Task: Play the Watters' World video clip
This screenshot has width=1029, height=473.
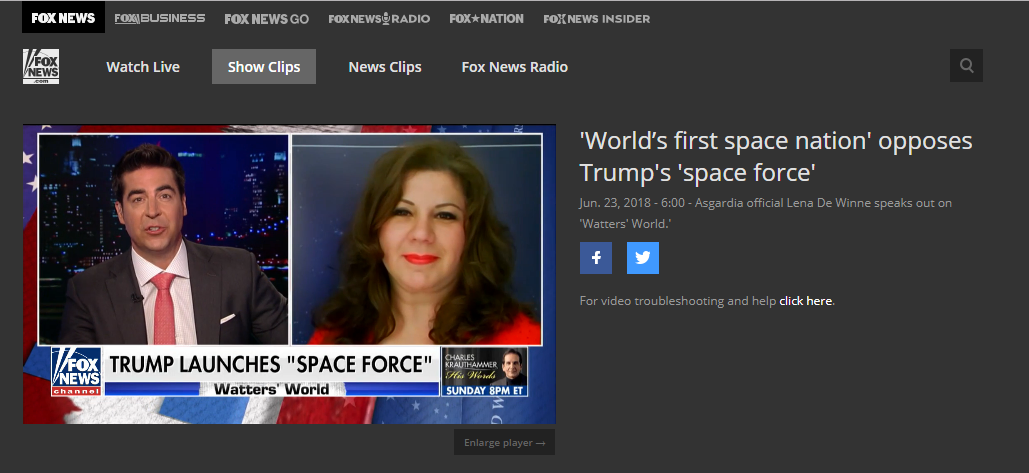Action: point(289,274)
